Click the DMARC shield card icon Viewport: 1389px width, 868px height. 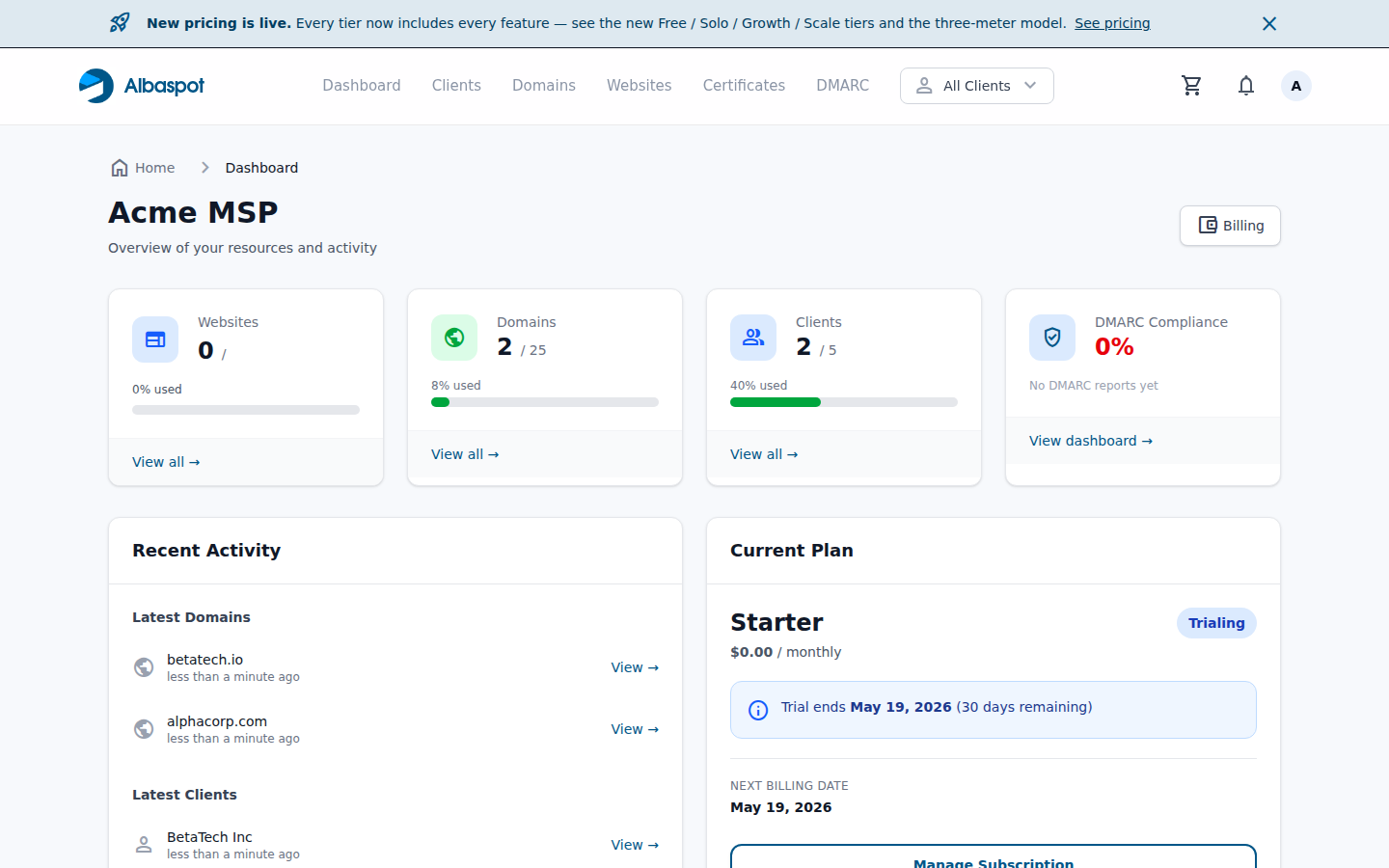[x=1052, y=338]
